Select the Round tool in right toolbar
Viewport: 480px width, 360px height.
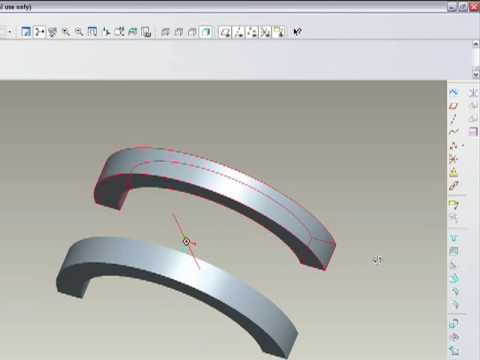(x=454, y=292)
